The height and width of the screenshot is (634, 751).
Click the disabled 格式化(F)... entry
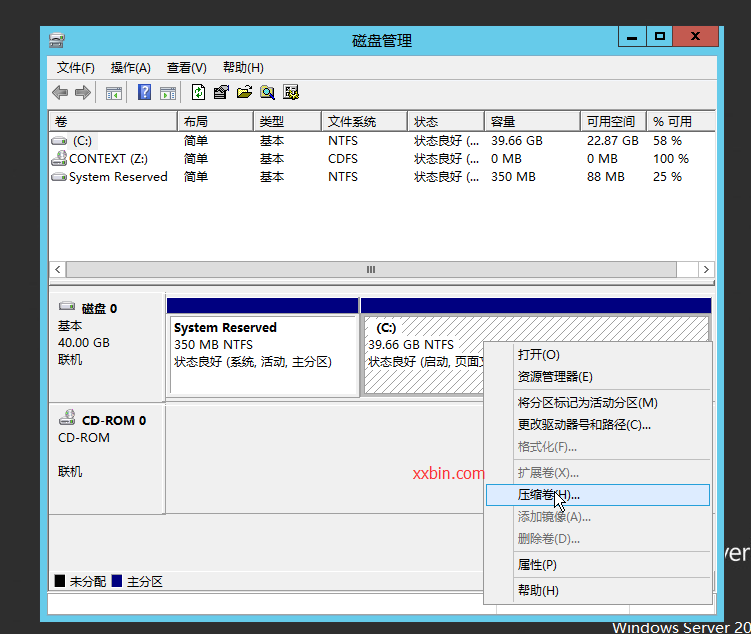point(598,447)
